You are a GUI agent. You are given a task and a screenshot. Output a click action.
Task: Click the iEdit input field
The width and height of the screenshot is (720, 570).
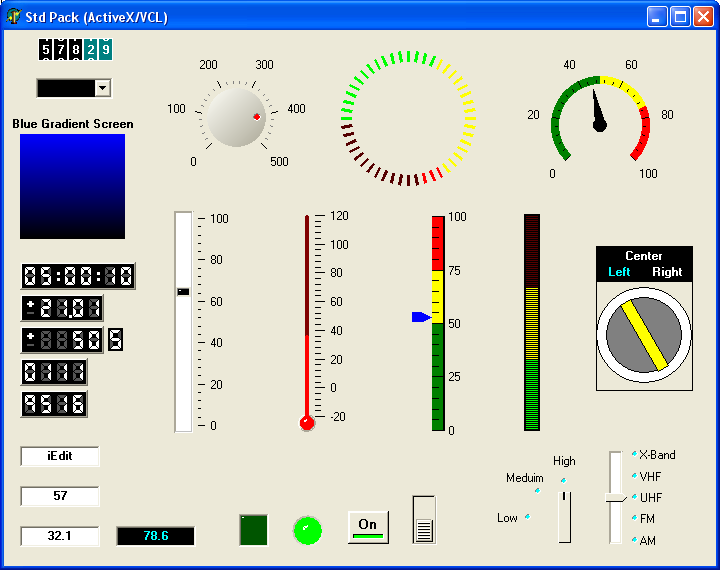pyautogui.click(x=60, y=456)
